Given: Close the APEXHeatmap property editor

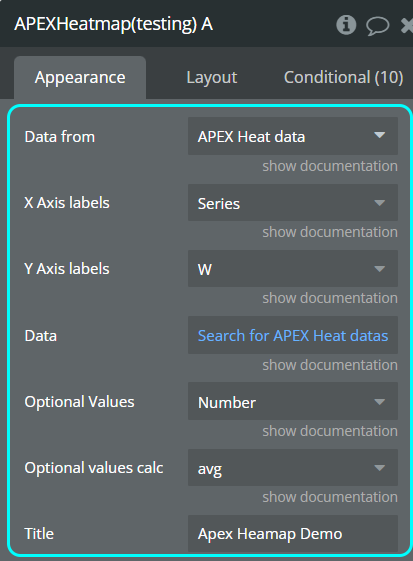Looking at the screenshot, I should pyautogui.click(x=407, y=25).
